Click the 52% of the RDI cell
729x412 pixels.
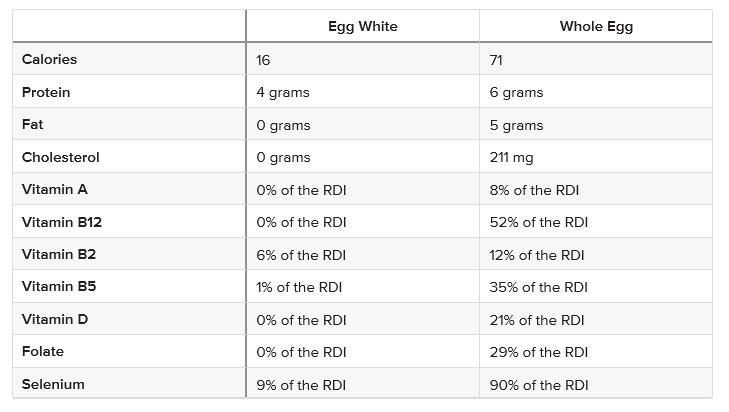pyautogui.click(x=538, y=222)
